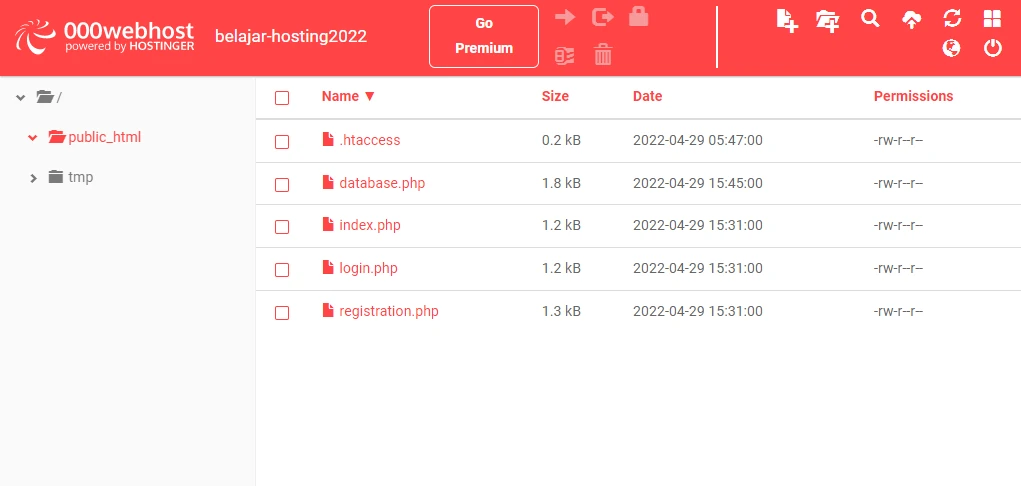This screenshot has width=1021, height=486.
Task: Click the dimmed archive icon
Action: pos(565,55)
